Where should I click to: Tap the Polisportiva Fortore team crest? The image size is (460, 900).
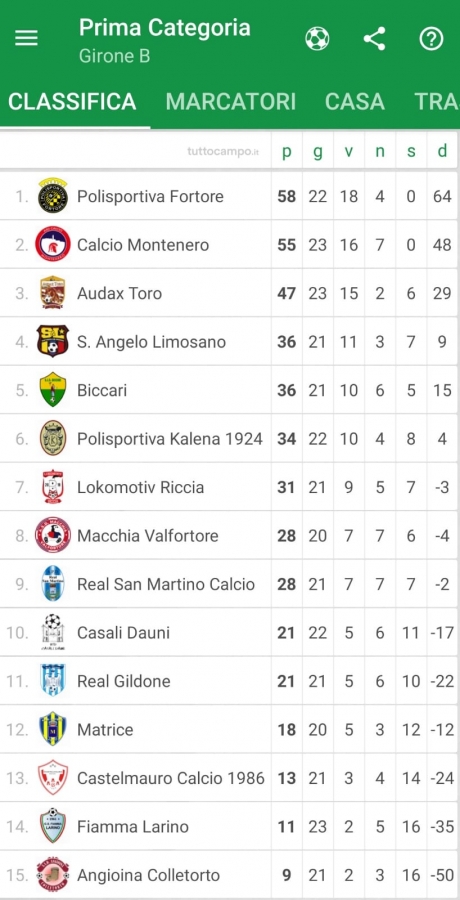click(53, 196)
